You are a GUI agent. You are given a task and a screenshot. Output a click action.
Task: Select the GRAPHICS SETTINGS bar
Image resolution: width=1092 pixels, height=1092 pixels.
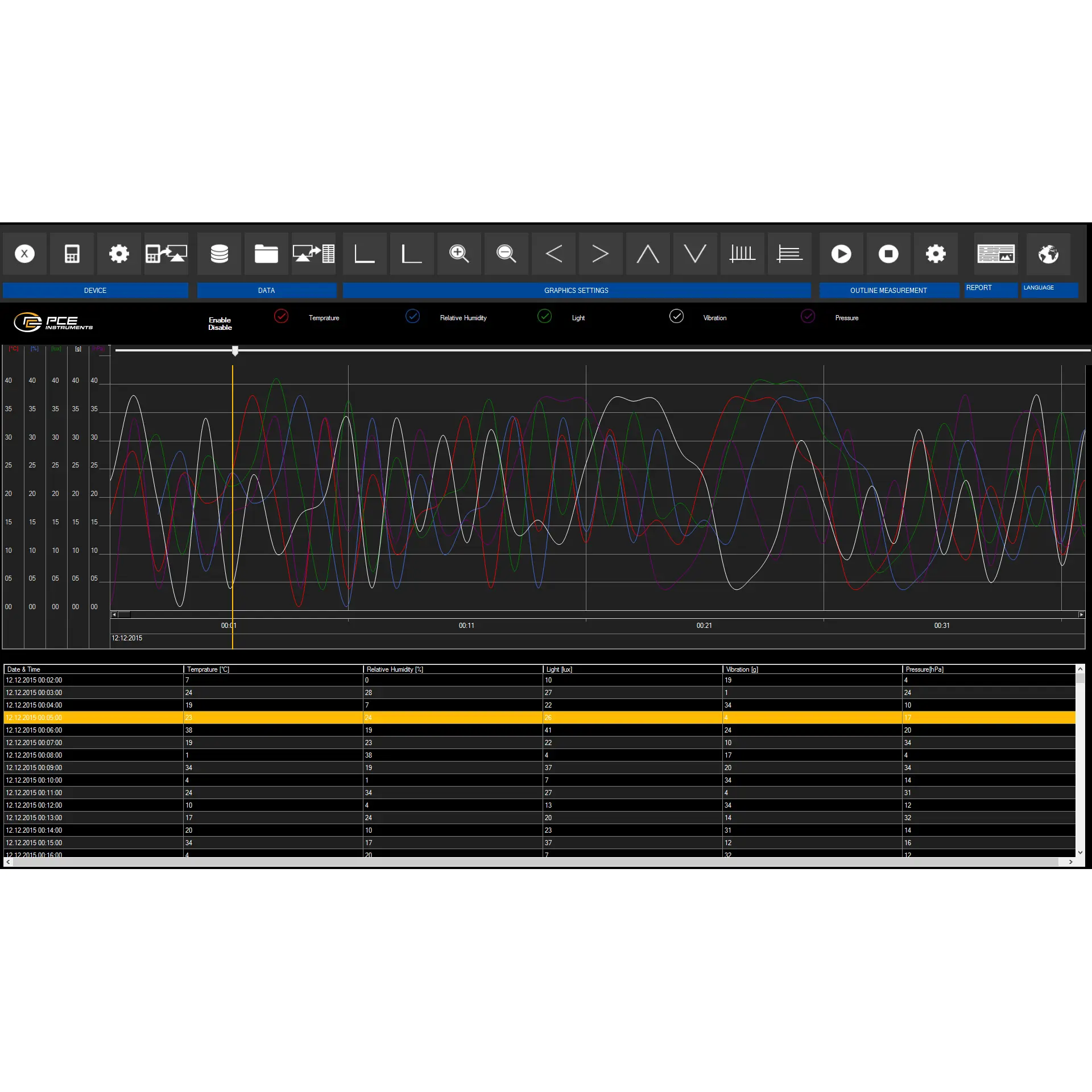[x=576, y=291]
